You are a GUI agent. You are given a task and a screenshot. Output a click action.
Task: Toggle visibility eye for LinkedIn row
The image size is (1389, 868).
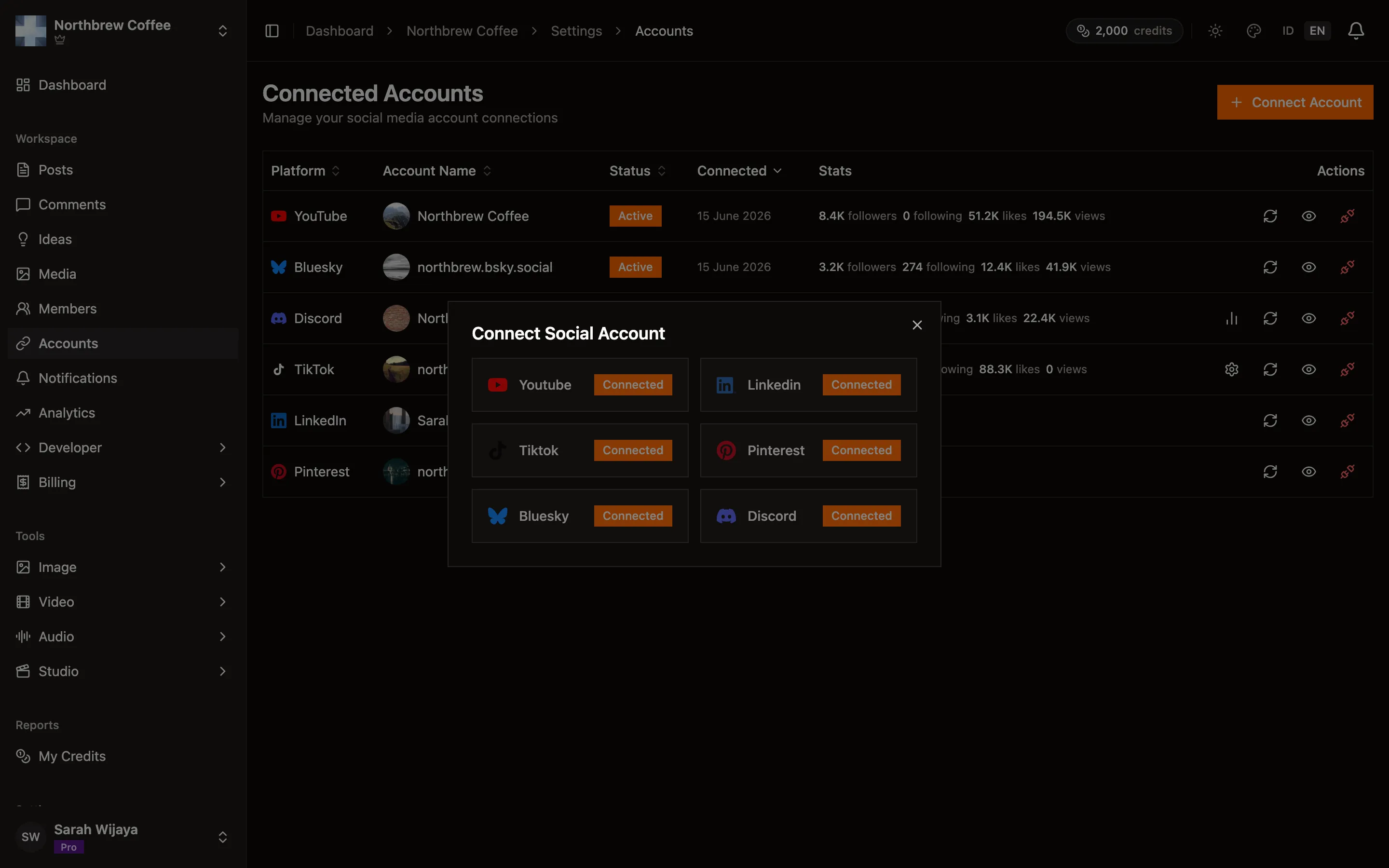pyautogui.click(x=1308, y=420)
